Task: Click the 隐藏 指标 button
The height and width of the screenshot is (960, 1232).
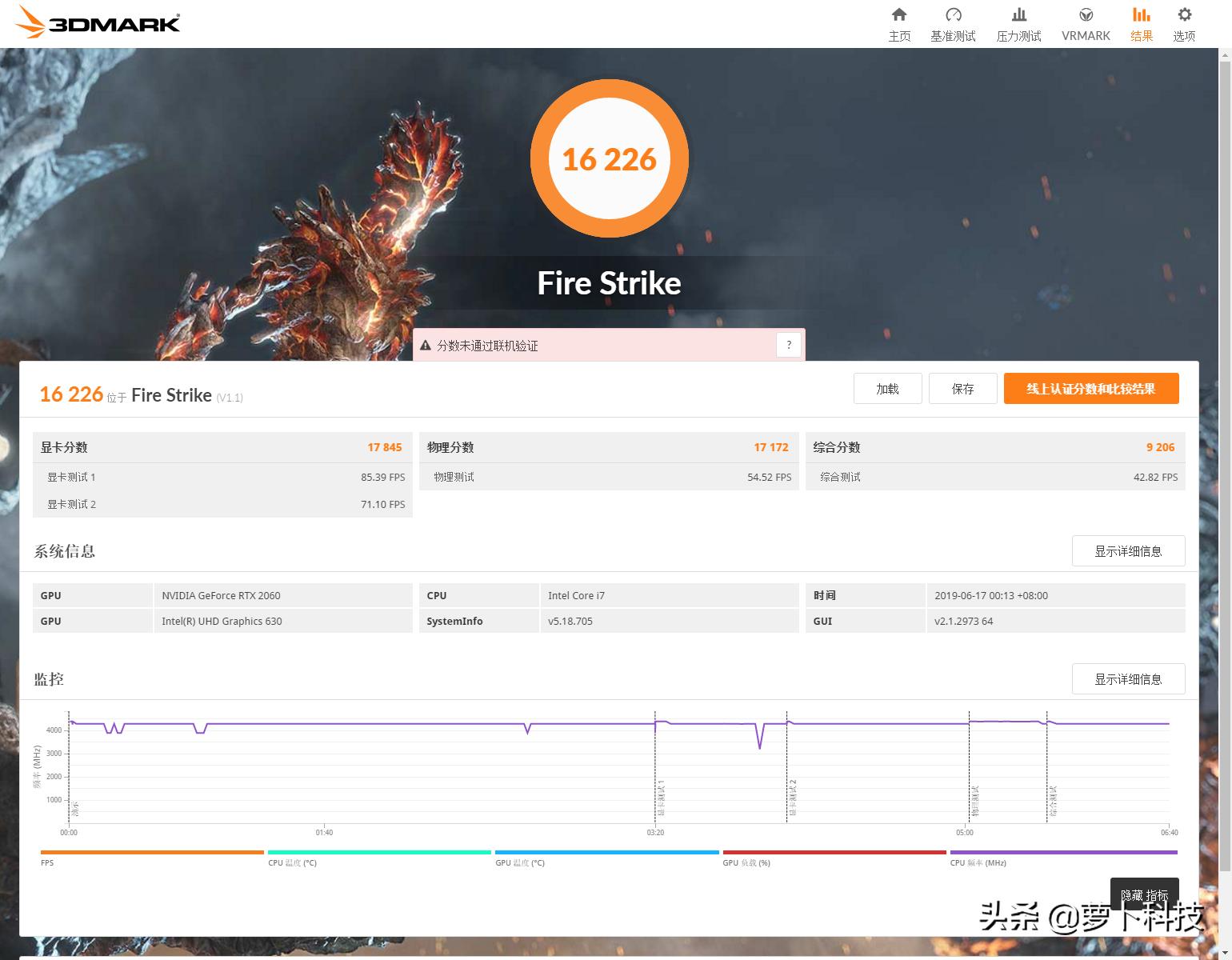Action: coord(1144,894)
